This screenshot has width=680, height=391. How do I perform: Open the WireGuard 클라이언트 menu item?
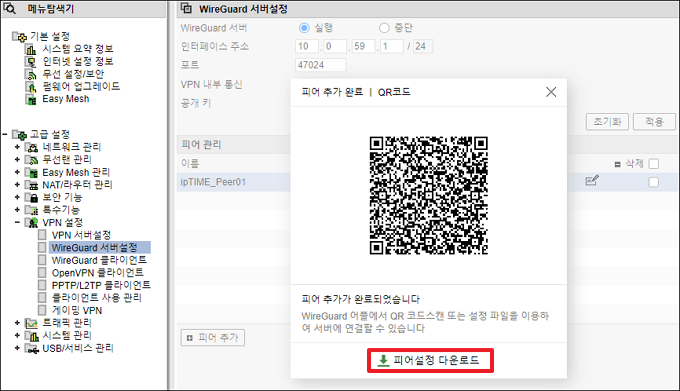pos(99,261)
